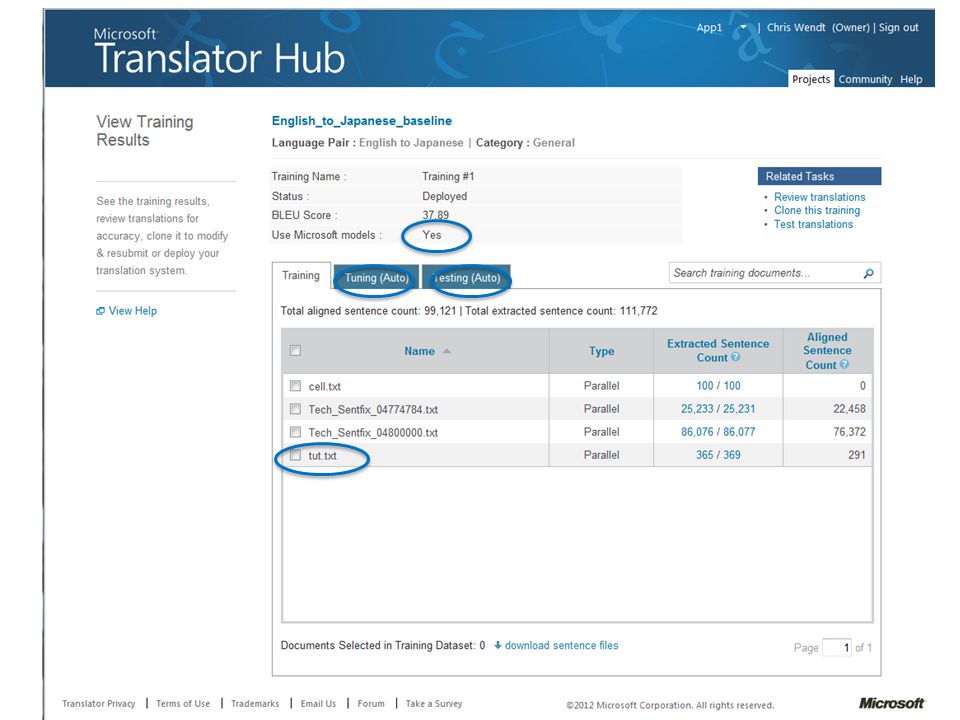Check the Tech_Sentfix_04774784.txt checkbox
Screen dimensions: 960x720
[295, 409]
